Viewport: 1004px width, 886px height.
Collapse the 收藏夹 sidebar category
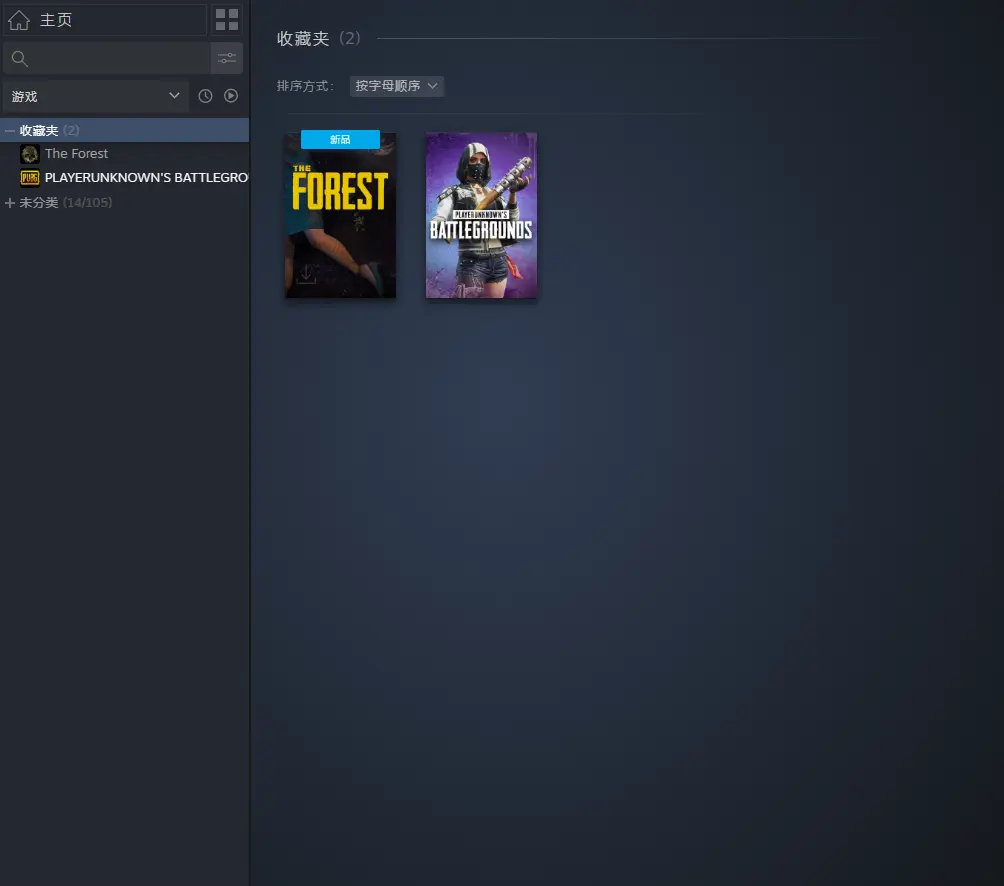[x=10, y=131]
